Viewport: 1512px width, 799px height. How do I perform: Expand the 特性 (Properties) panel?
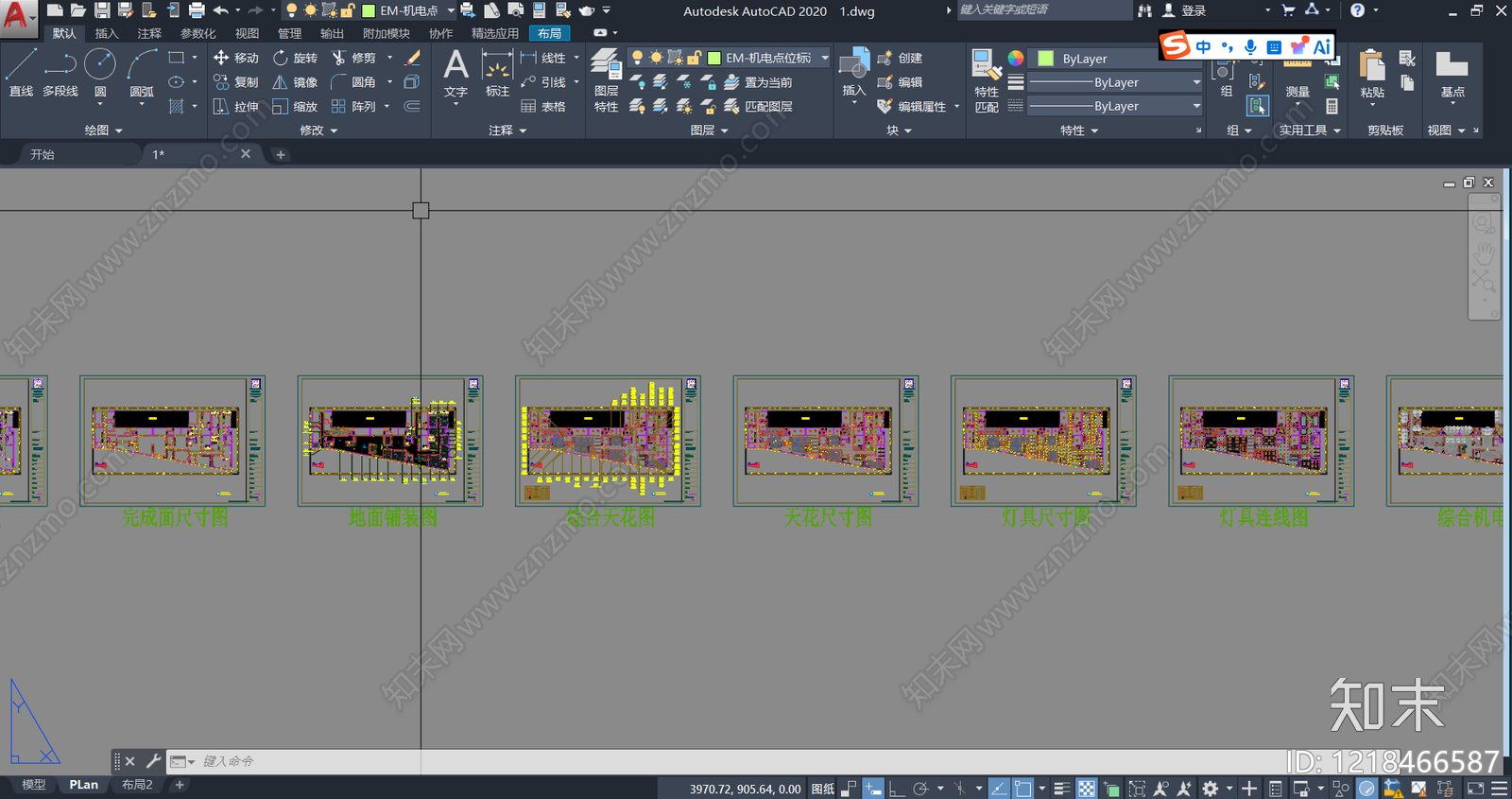tap(1079, 130)
